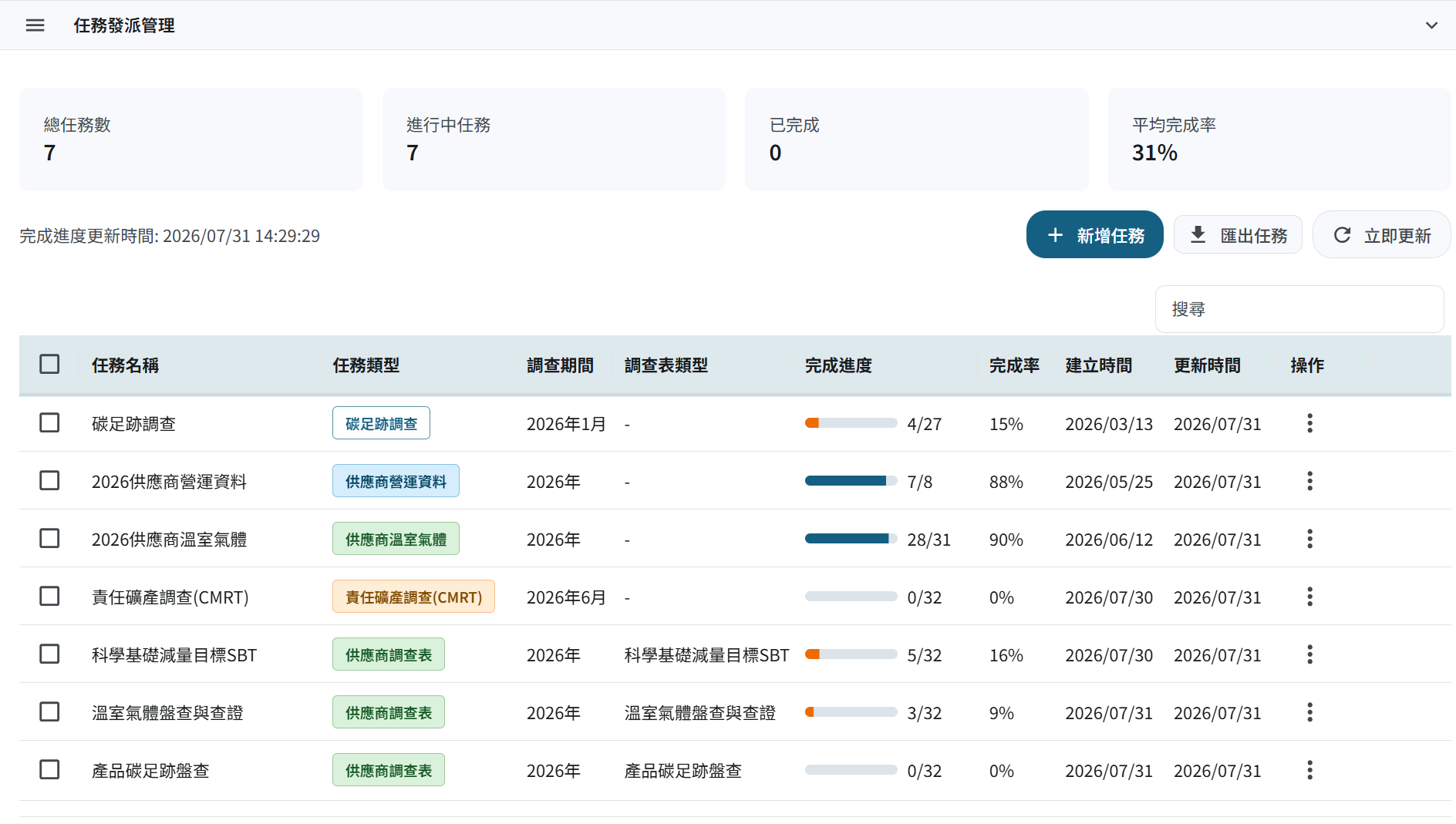Check the 2026供應商營運資料 row checkbox
The image size is (1456, 824).
point(49,480)
